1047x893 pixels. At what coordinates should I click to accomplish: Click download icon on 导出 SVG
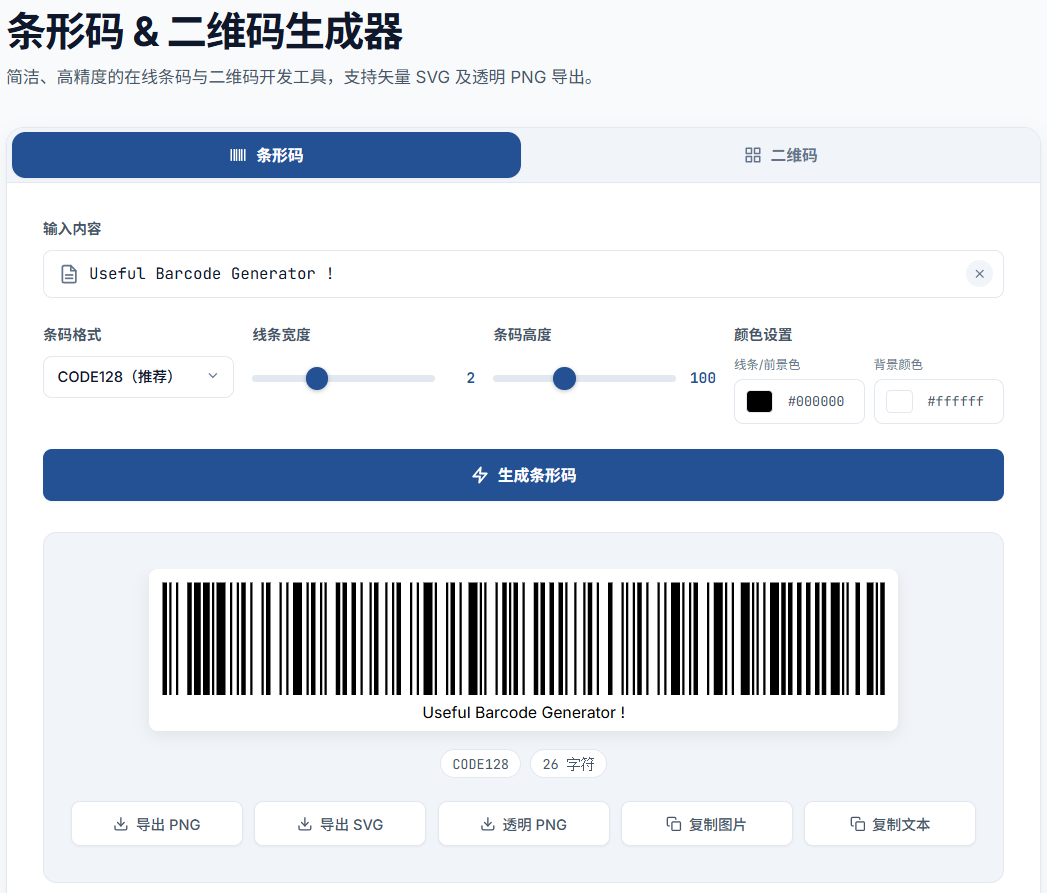(x=304, y=824)
